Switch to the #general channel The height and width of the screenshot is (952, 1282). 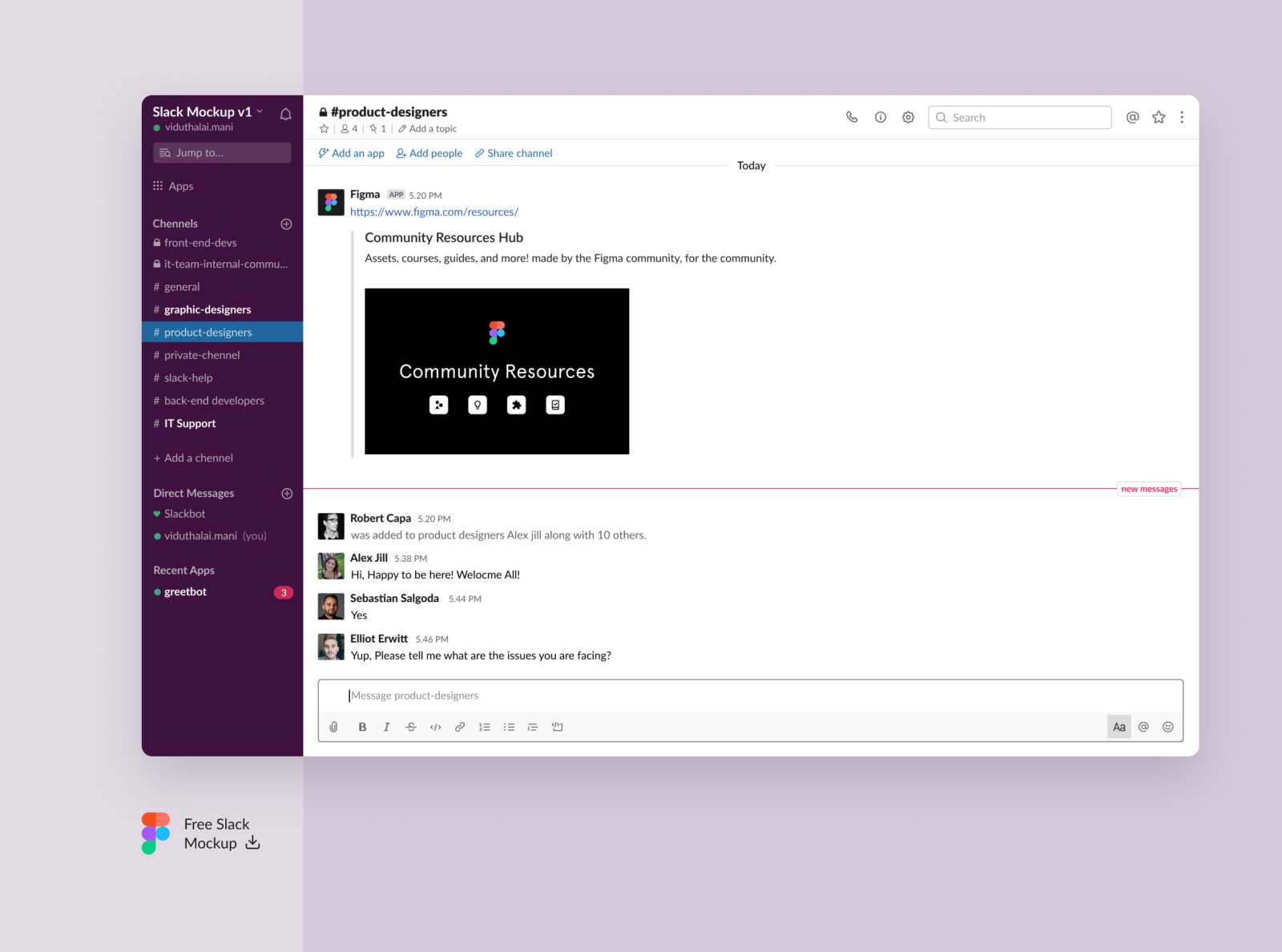(183, 286)
